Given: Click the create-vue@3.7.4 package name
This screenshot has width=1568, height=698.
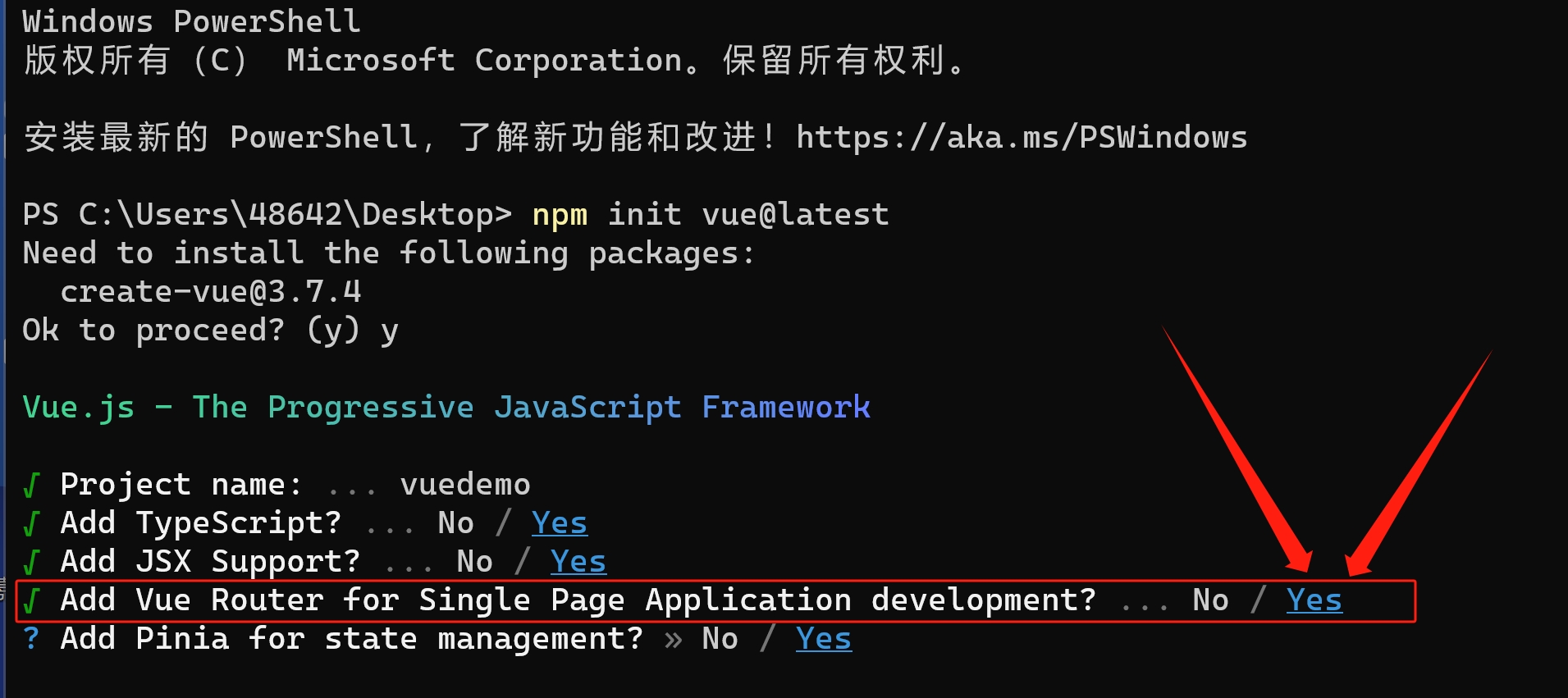Looking at the screenshot, I should [x=210, y=292].
